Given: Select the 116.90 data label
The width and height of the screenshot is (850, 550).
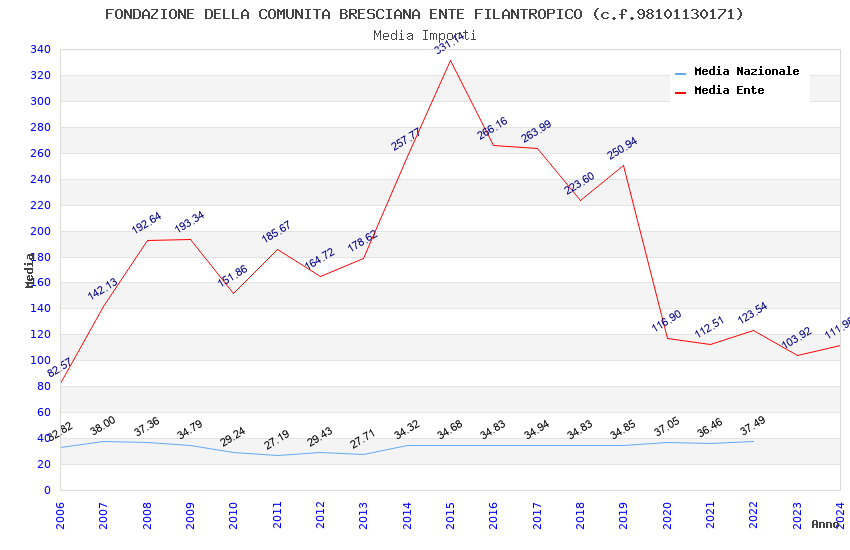Looking at the screenshot, I should [666, 321].
